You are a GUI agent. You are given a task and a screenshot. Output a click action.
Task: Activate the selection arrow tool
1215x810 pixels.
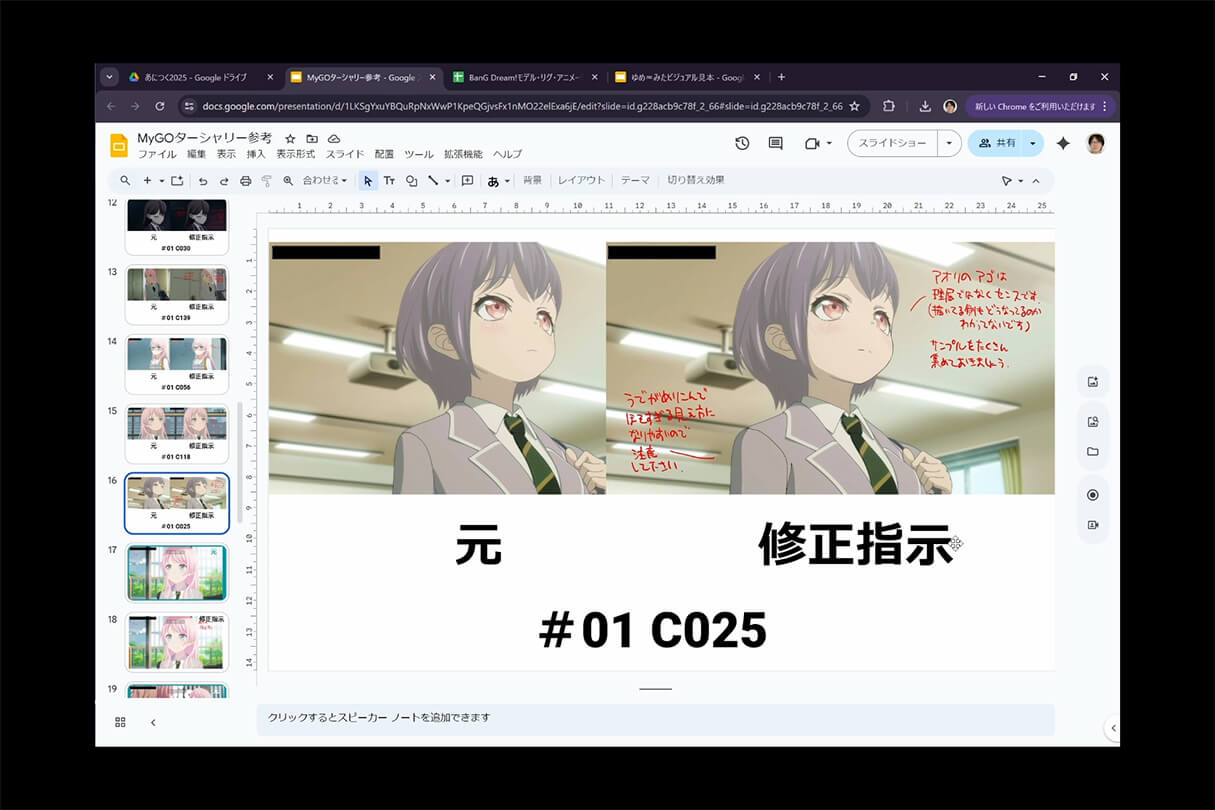[368, 181]
